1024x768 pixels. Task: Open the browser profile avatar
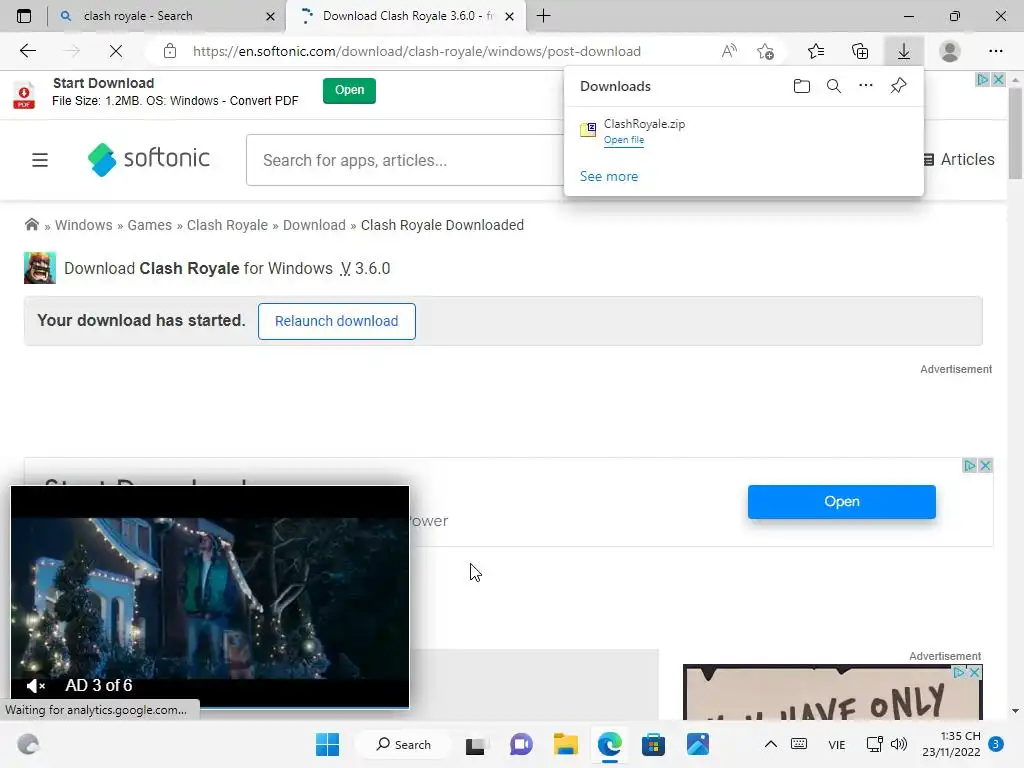950,51
